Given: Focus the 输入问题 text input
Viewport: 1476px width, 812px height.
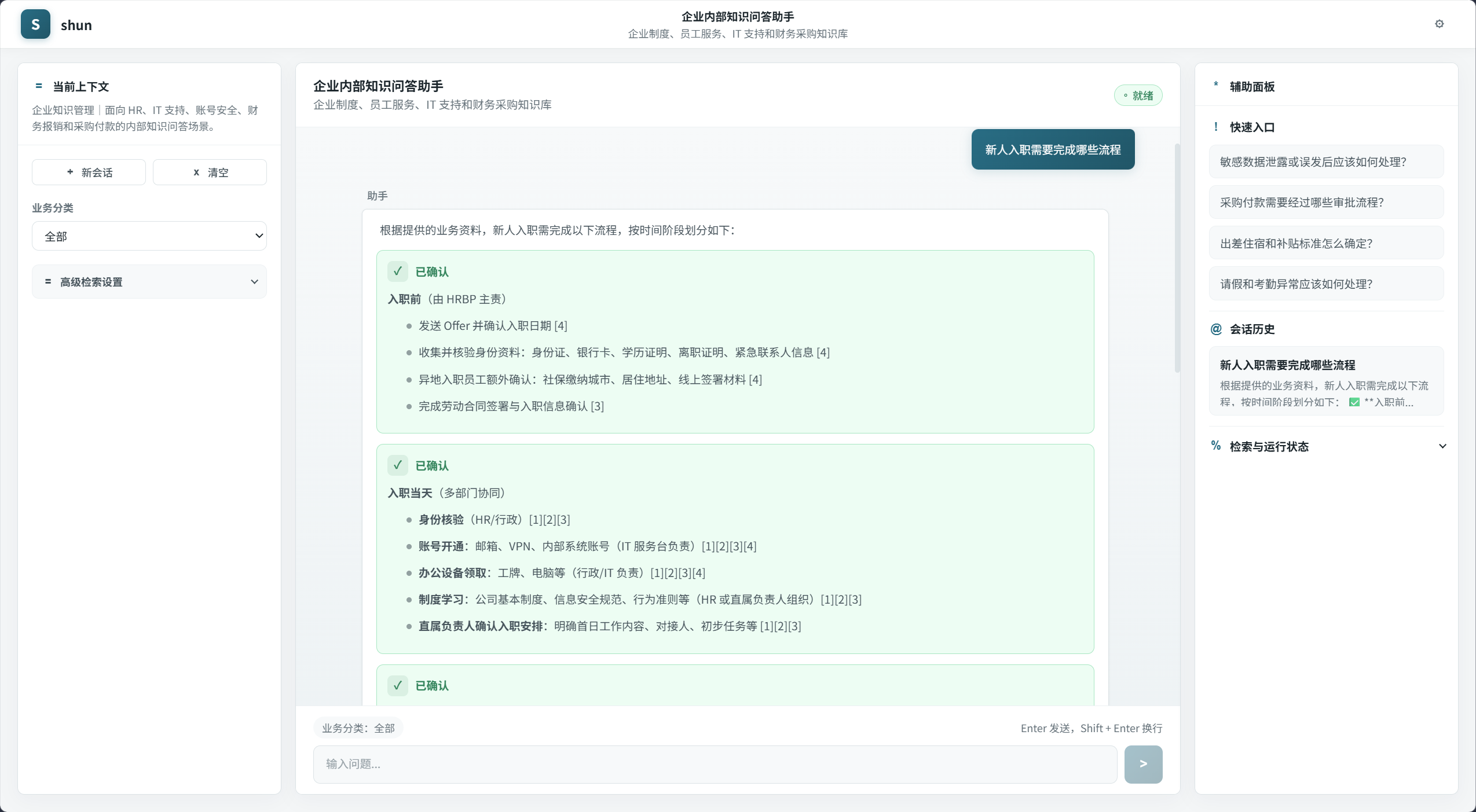Looking at the screenshot, I should point(715,764).
